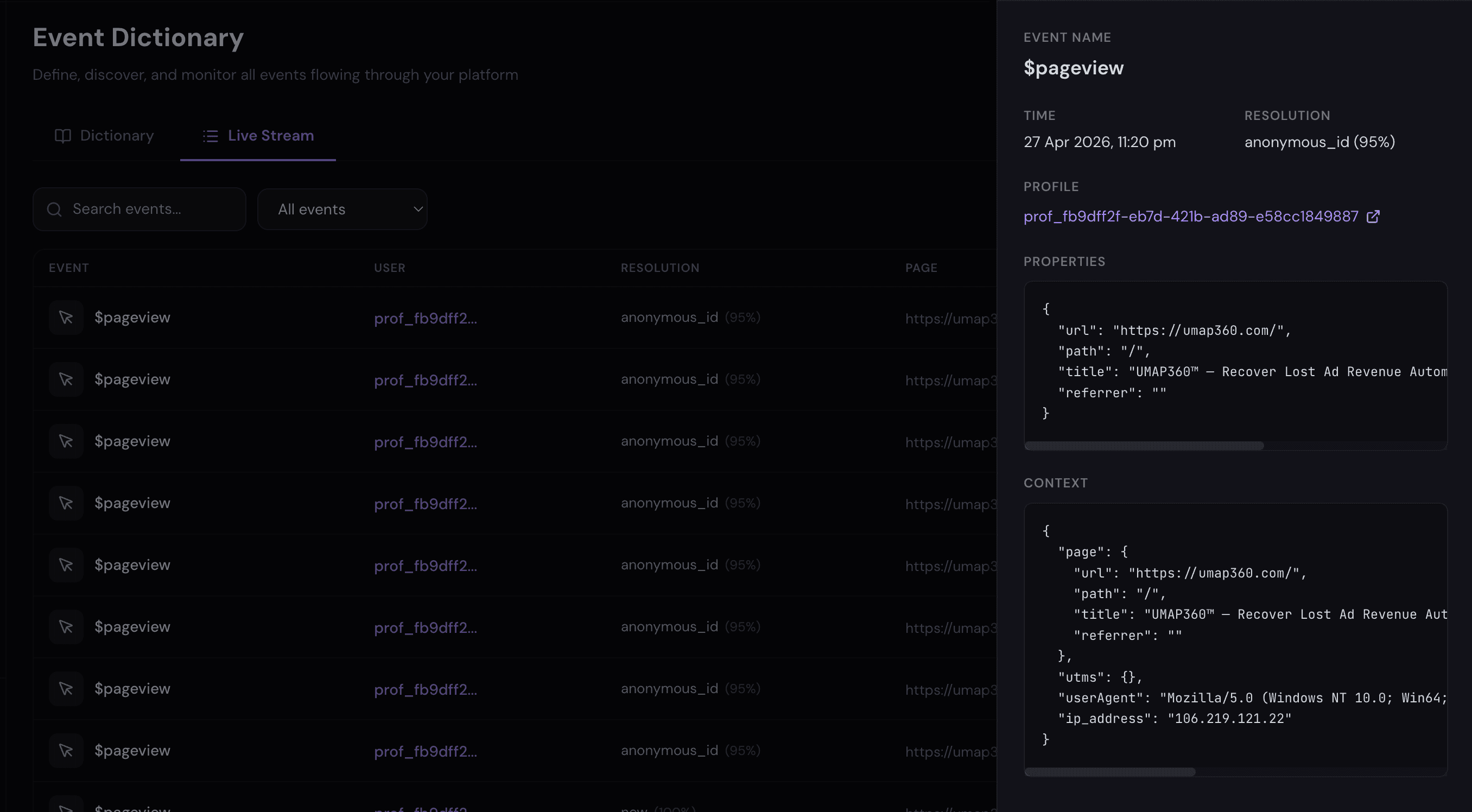Image resolution: width=1472 pixels, height=812 pixels.
Task: Click the $pageview heading in the detail panel
Action: point(1074,68)
